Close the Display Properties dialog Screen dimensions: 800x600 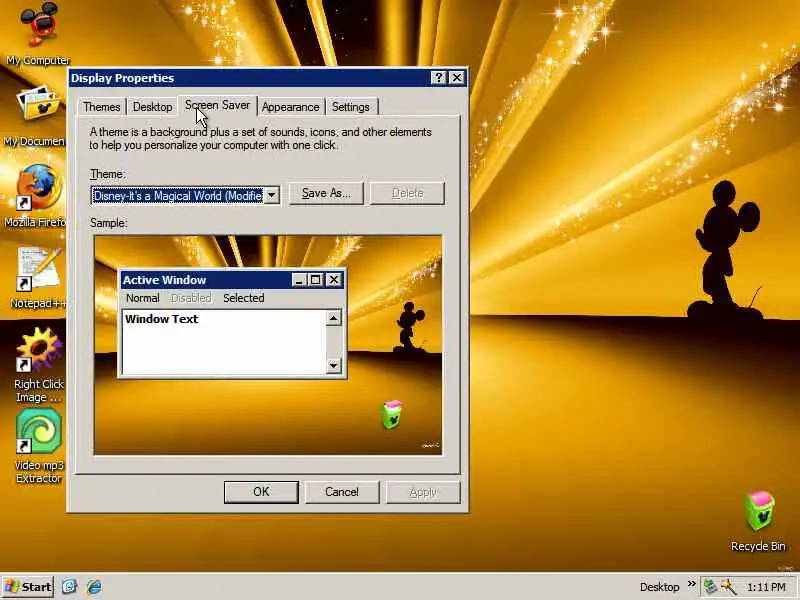point(457,78)
